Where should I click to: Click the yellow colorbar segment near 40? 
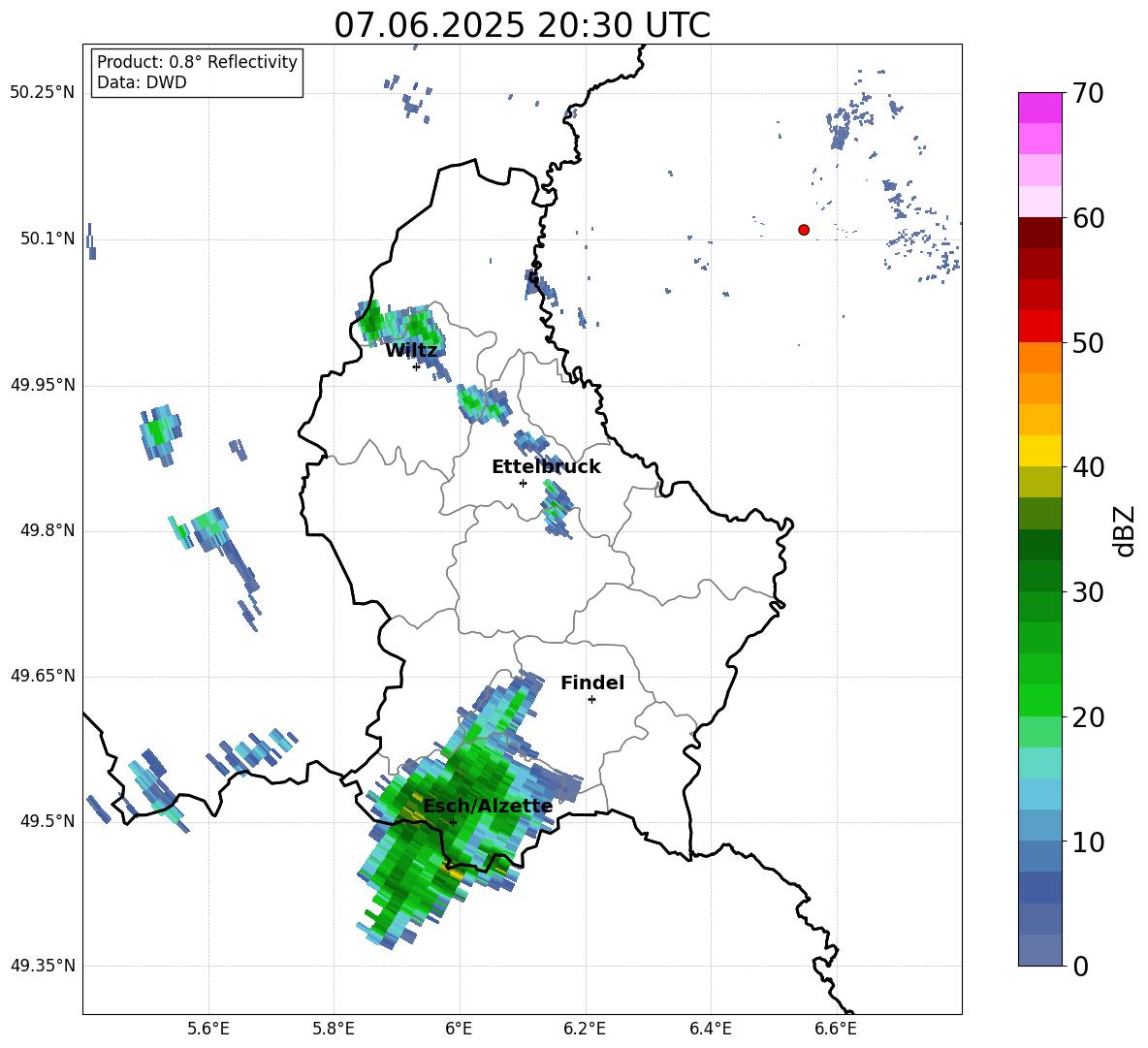1040,451
